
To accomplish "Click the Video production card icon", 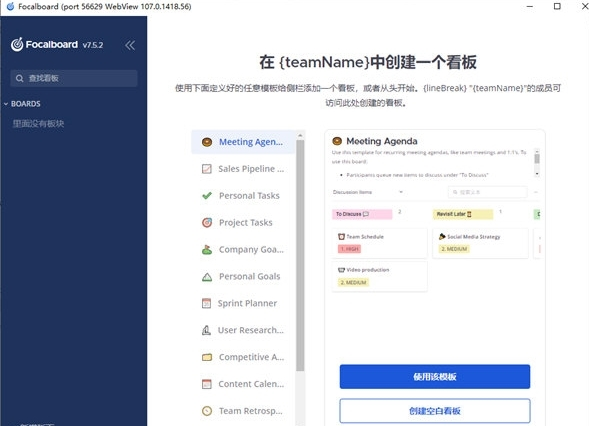I will 341,270.
